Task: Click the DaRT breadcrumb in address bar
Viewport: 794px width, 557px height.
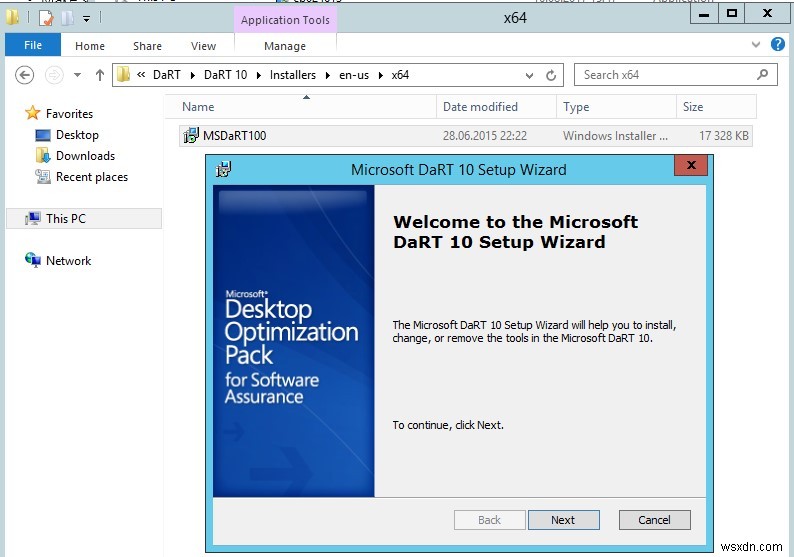Action: [167, 75]
